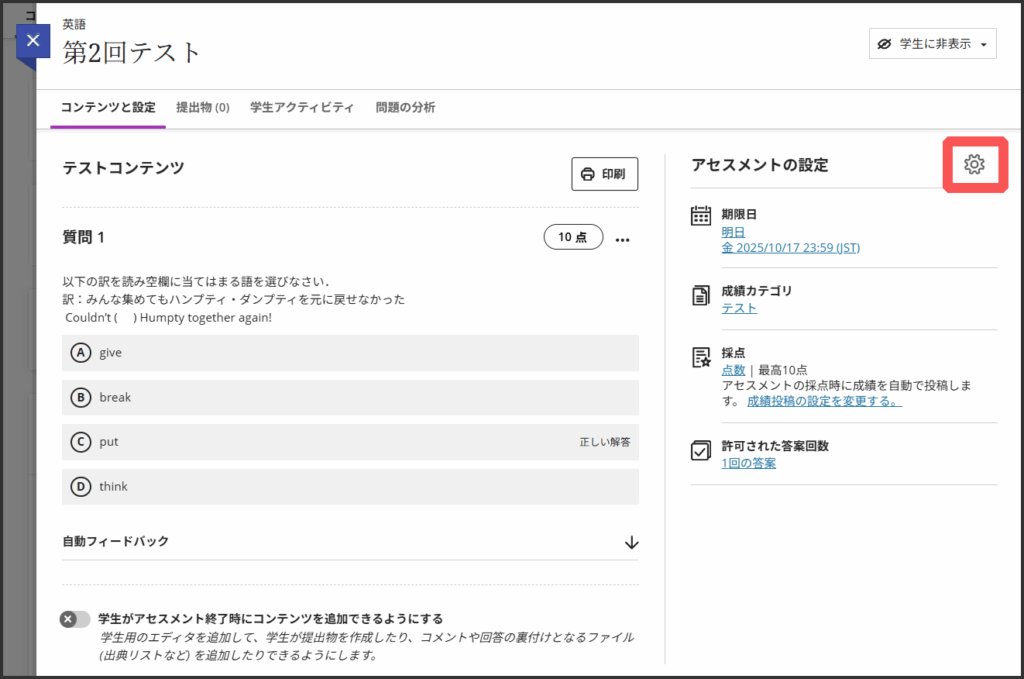Open the 1回の答案 attempts link
1024x679 pixels.
pos(748,463)
